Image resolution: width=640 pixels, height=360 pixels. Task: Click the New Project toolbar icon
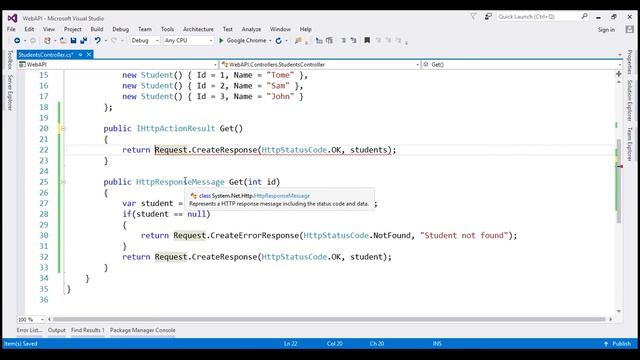tap(47, 40)
